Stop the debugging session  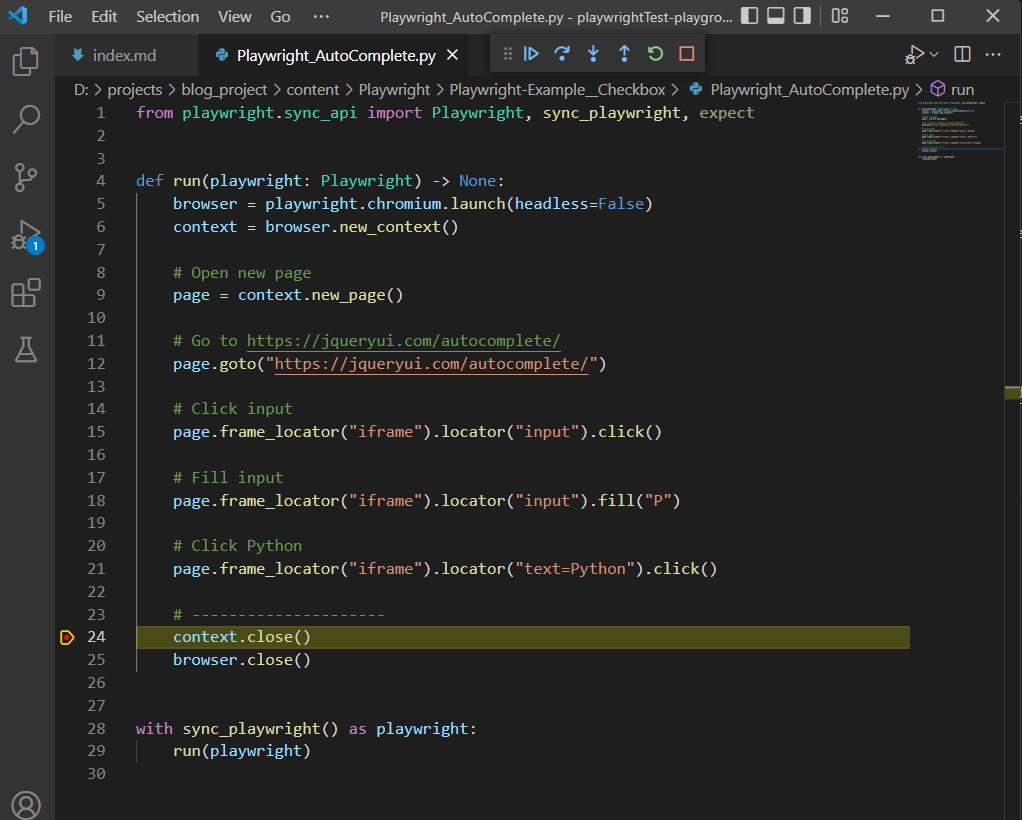pyautogui.click(x=686, y=54)
